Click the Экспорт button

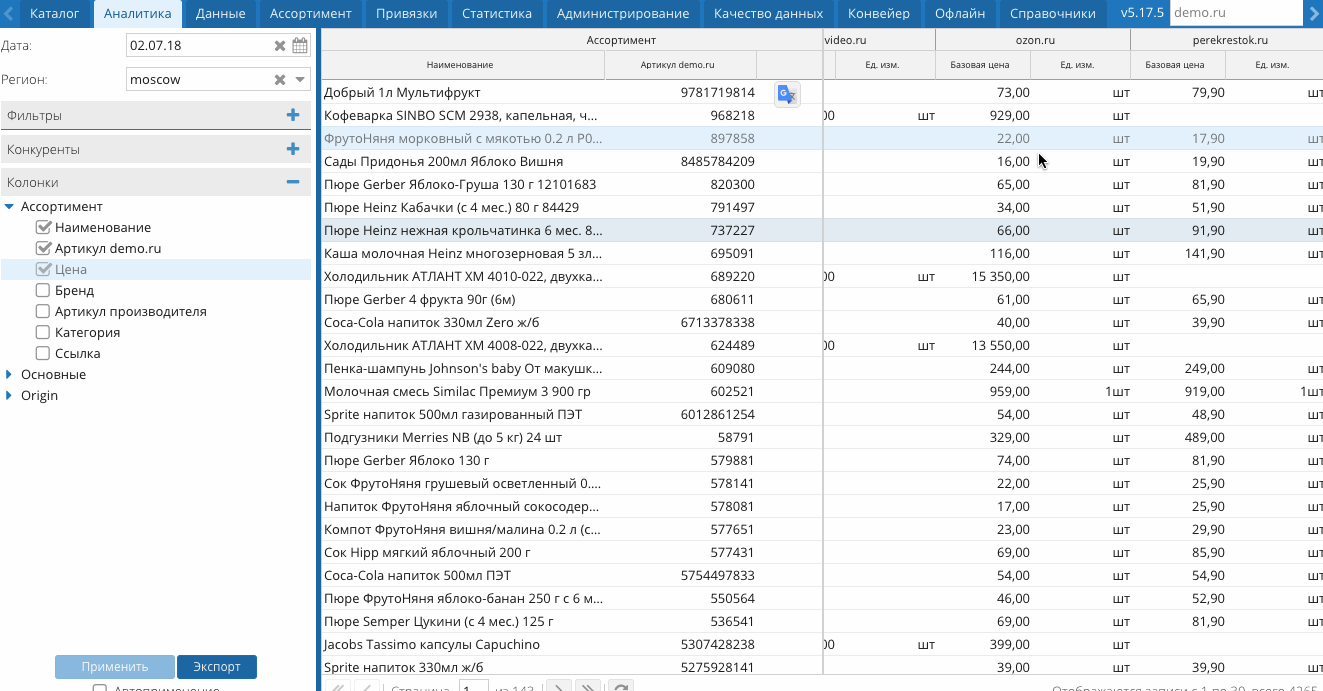[217, 667]
